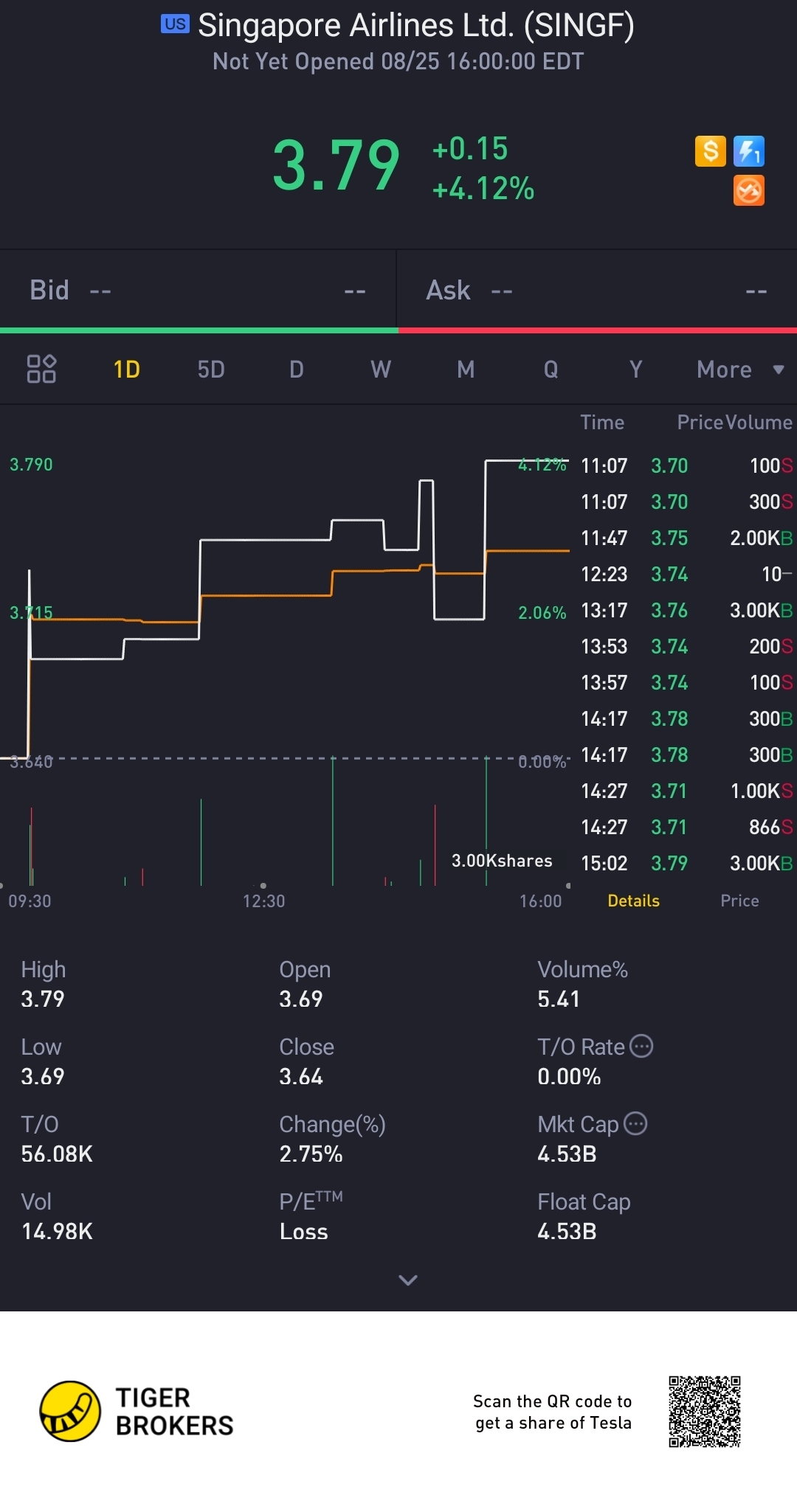Tap the Bid quote panel
The width and height of the screenshot is (797, 1512).
(x=198, y=290)
